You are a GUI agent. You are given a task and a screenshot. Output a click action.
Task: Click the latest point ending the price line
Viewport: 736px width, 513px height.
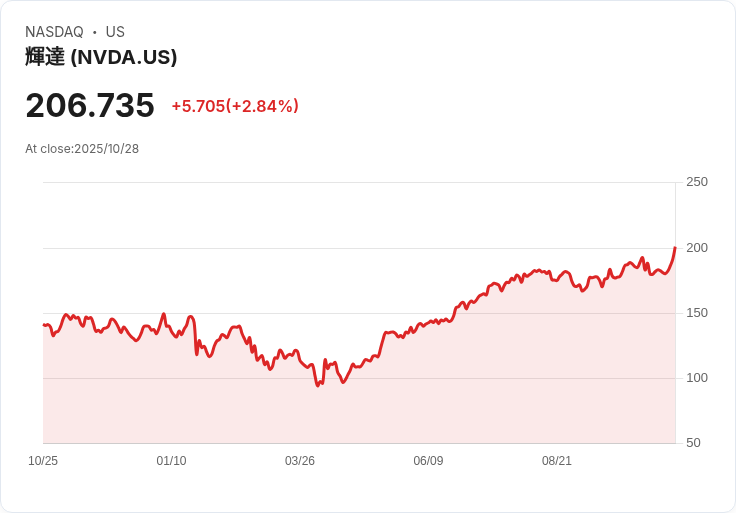click(x=675, y=248)
